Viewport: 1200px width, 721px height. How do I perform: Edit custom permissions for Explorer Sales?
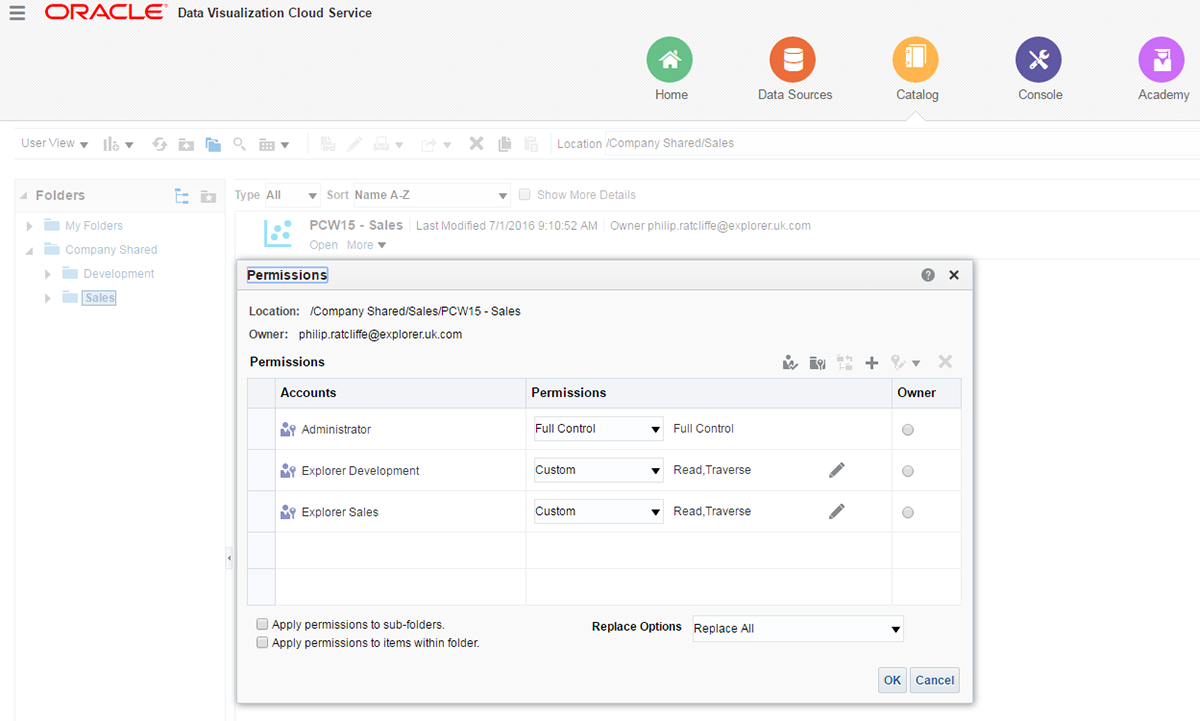(x=837, y=511)
